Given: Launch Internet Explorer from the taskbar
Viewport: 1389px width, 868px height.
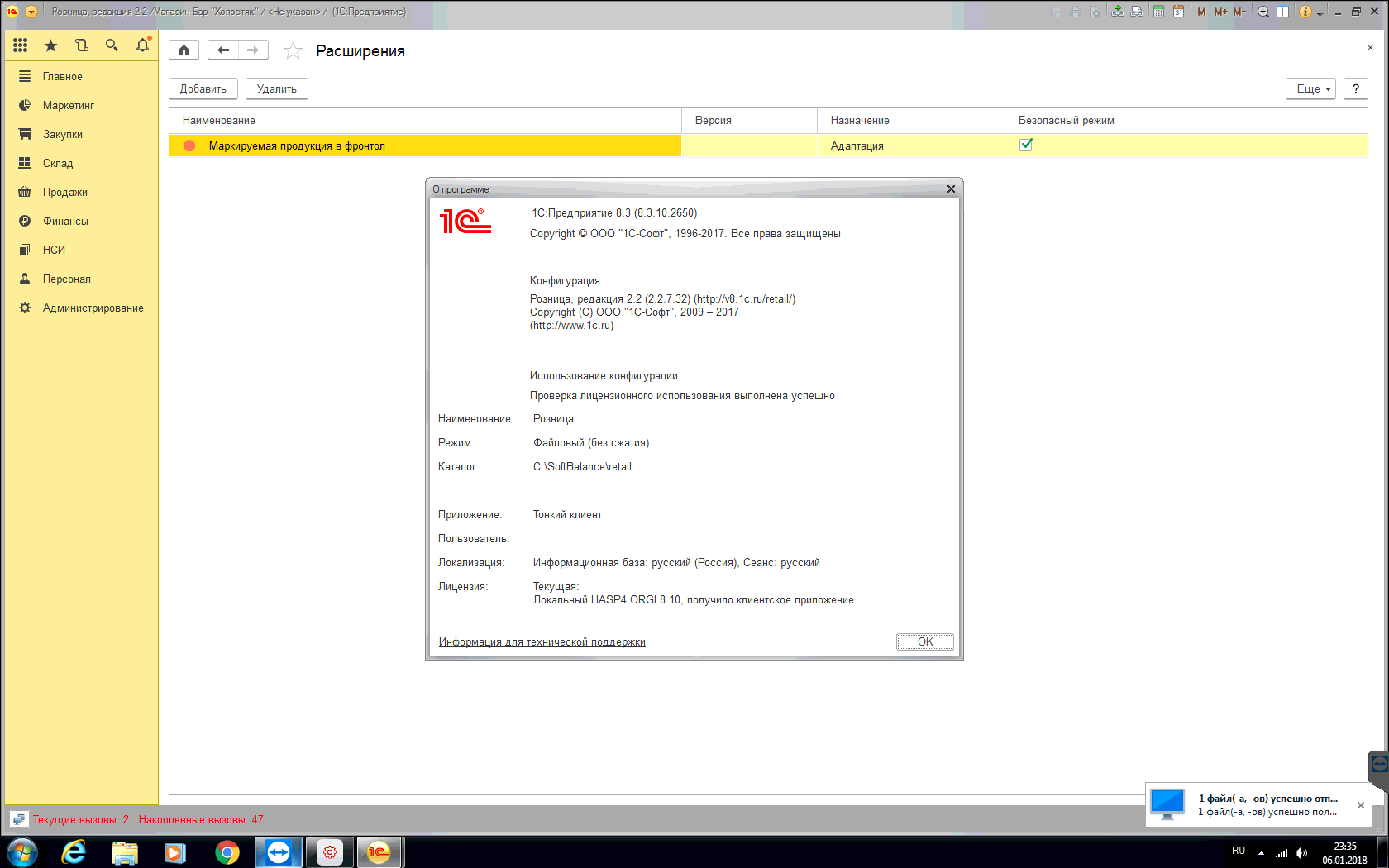Looking at the screenshot, I should [x=74, y=852].
